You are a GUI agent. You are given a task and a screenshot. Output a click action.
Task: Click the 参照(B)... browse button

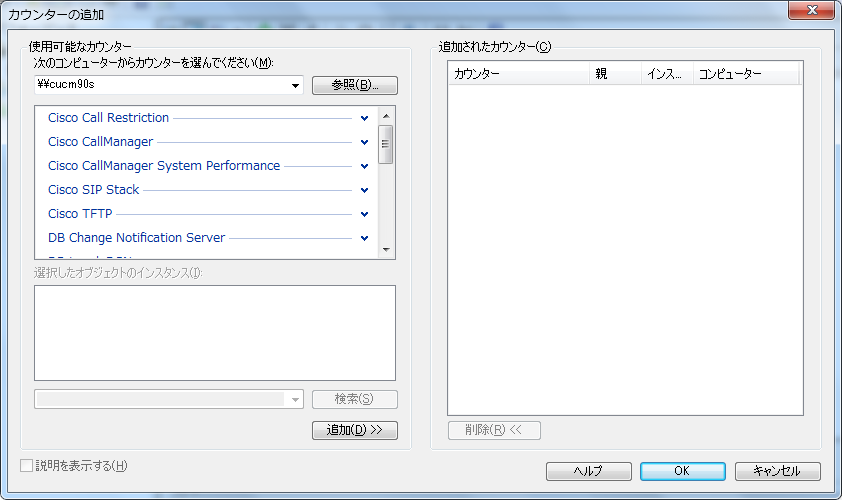tap(355, 85)
